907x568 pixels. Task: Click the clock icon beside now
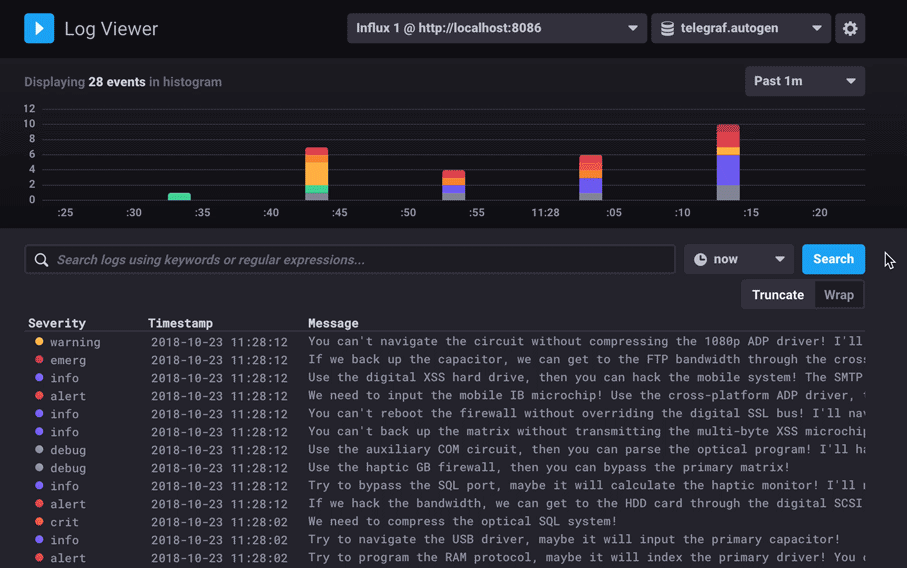click(701, 260)
